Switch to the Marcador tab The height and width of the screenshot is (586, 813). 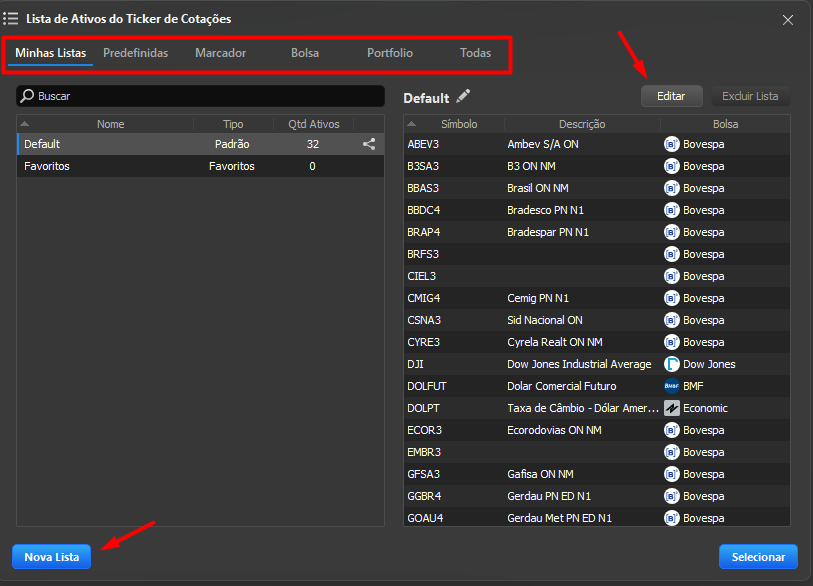tap(220, 53)
